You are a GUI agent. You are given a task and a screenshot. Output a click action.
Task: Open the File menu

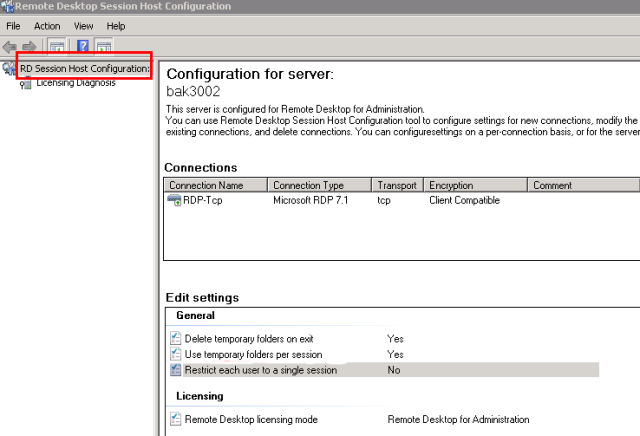point(13,25)
